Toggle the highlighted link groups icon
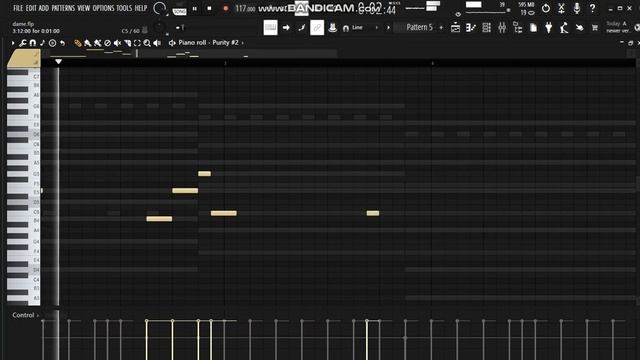Image resolution: width=640 pixels, height=360 pixels. pos(317,27)
